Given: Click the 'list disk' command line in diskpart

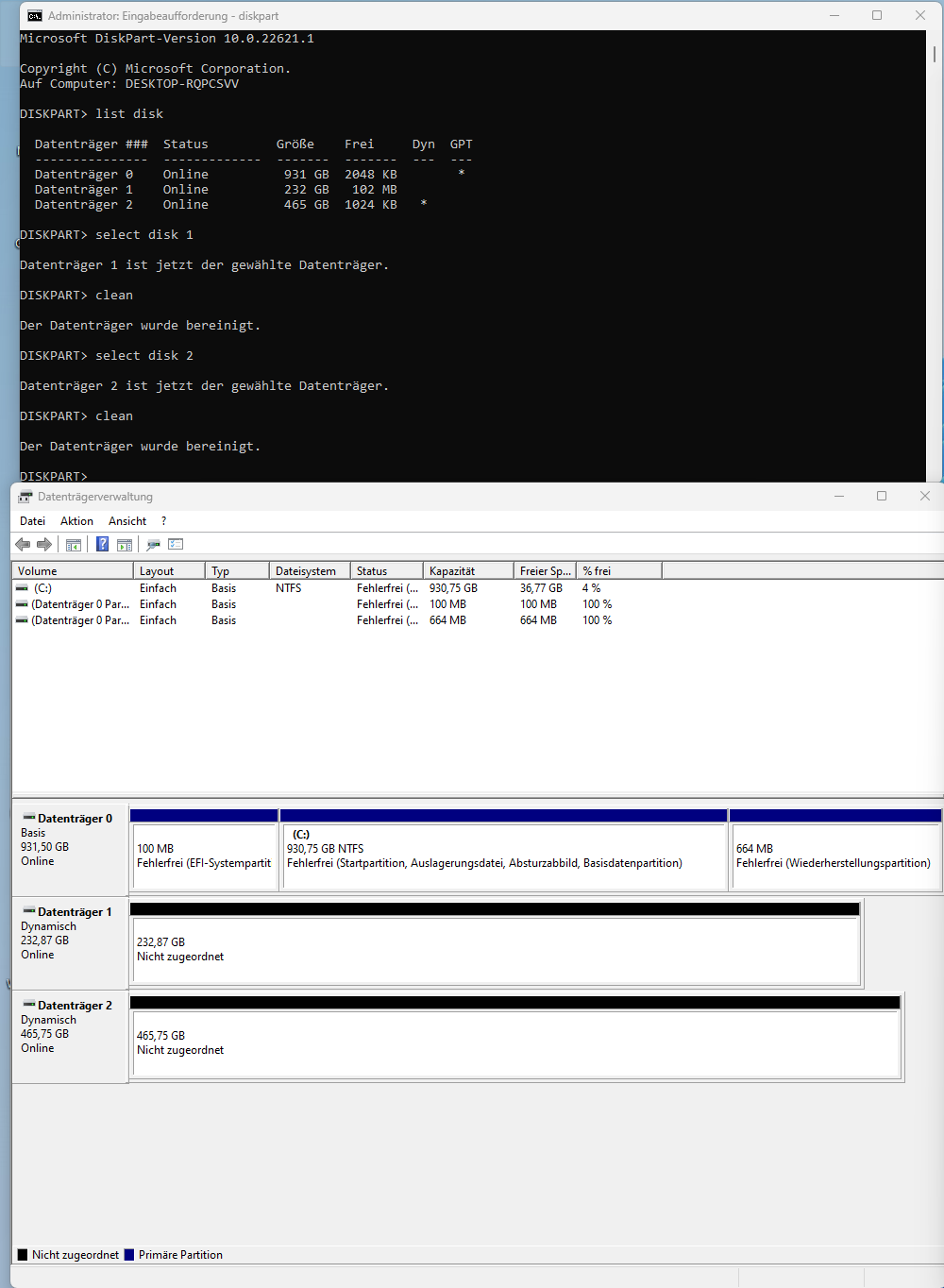Looking at the screenshot, I should pos(92,114).
